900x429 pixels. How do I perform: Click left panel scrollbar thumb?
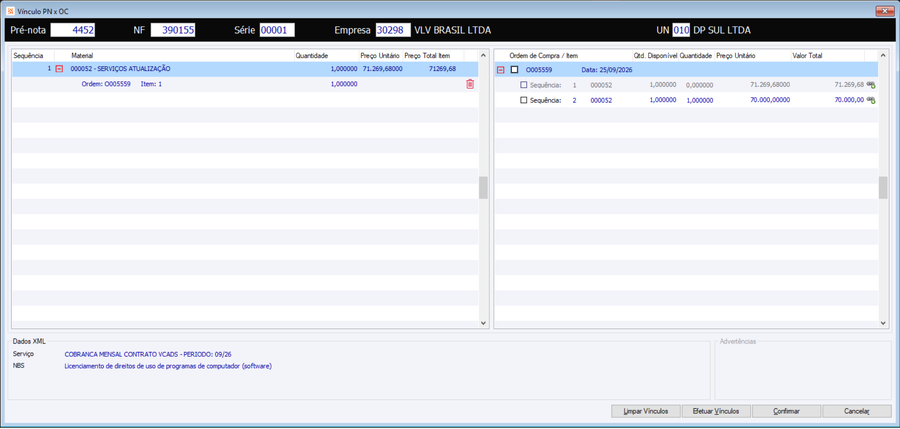[483, 187]
